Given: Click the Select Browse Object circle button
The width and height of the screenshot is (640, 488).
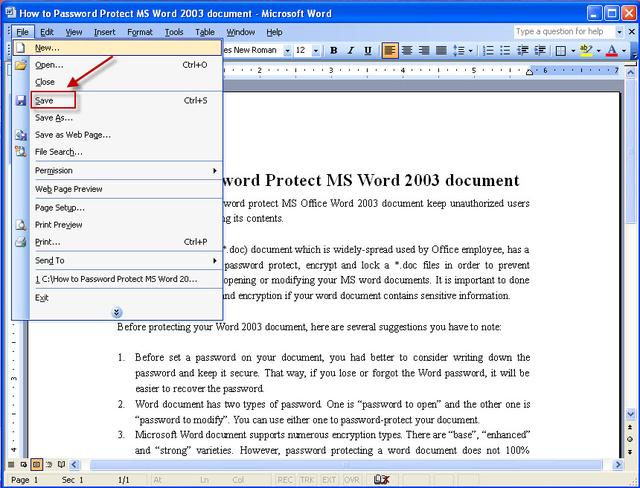Looking at the screenshot, I should click(630, 439).
